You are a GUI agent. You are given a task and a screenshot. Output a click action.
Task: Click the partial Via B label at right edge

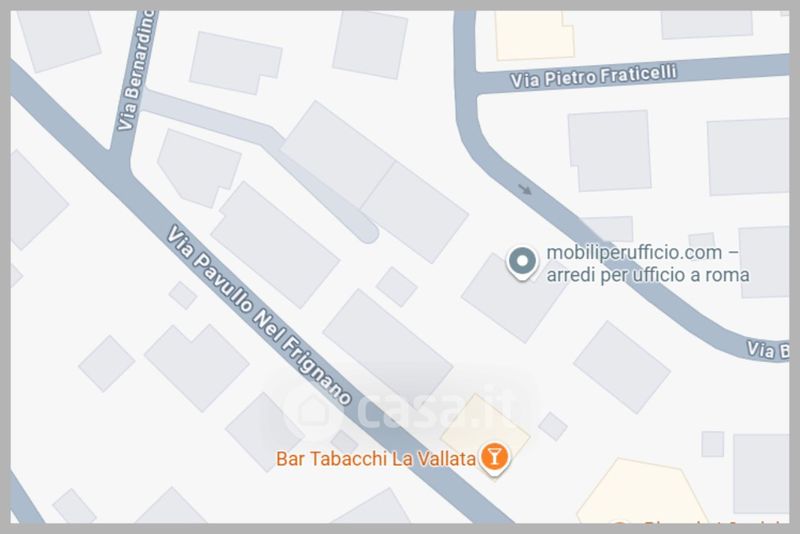[767, 351]
